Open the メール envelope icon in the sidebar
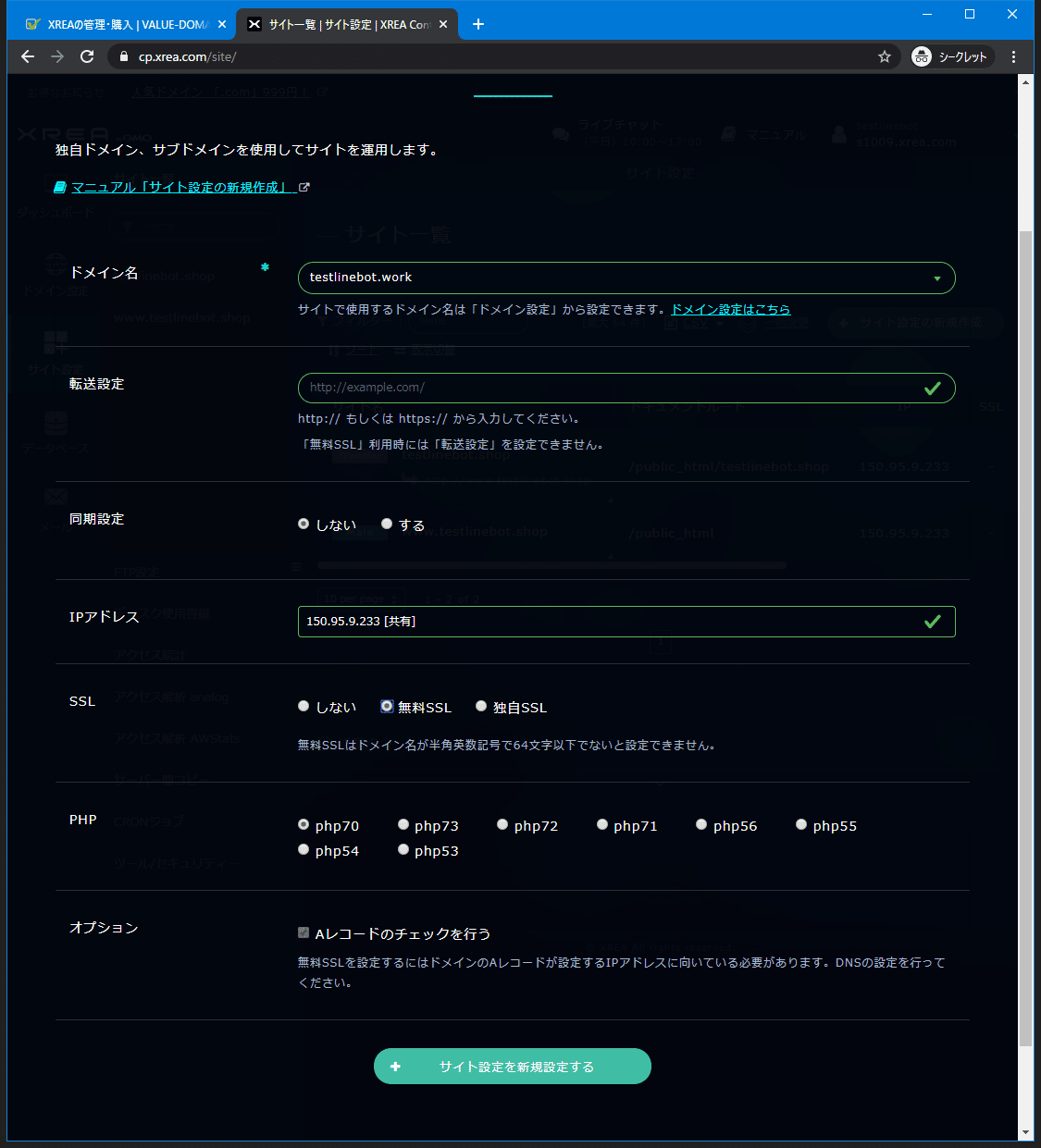1041x1148 pixels. 56,497
